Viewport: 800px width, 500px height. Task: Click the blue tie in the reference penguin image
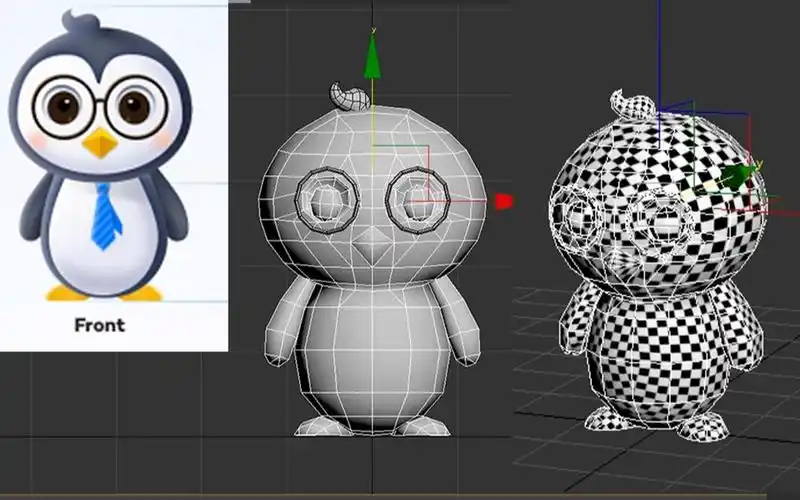[x=106, y=217]
